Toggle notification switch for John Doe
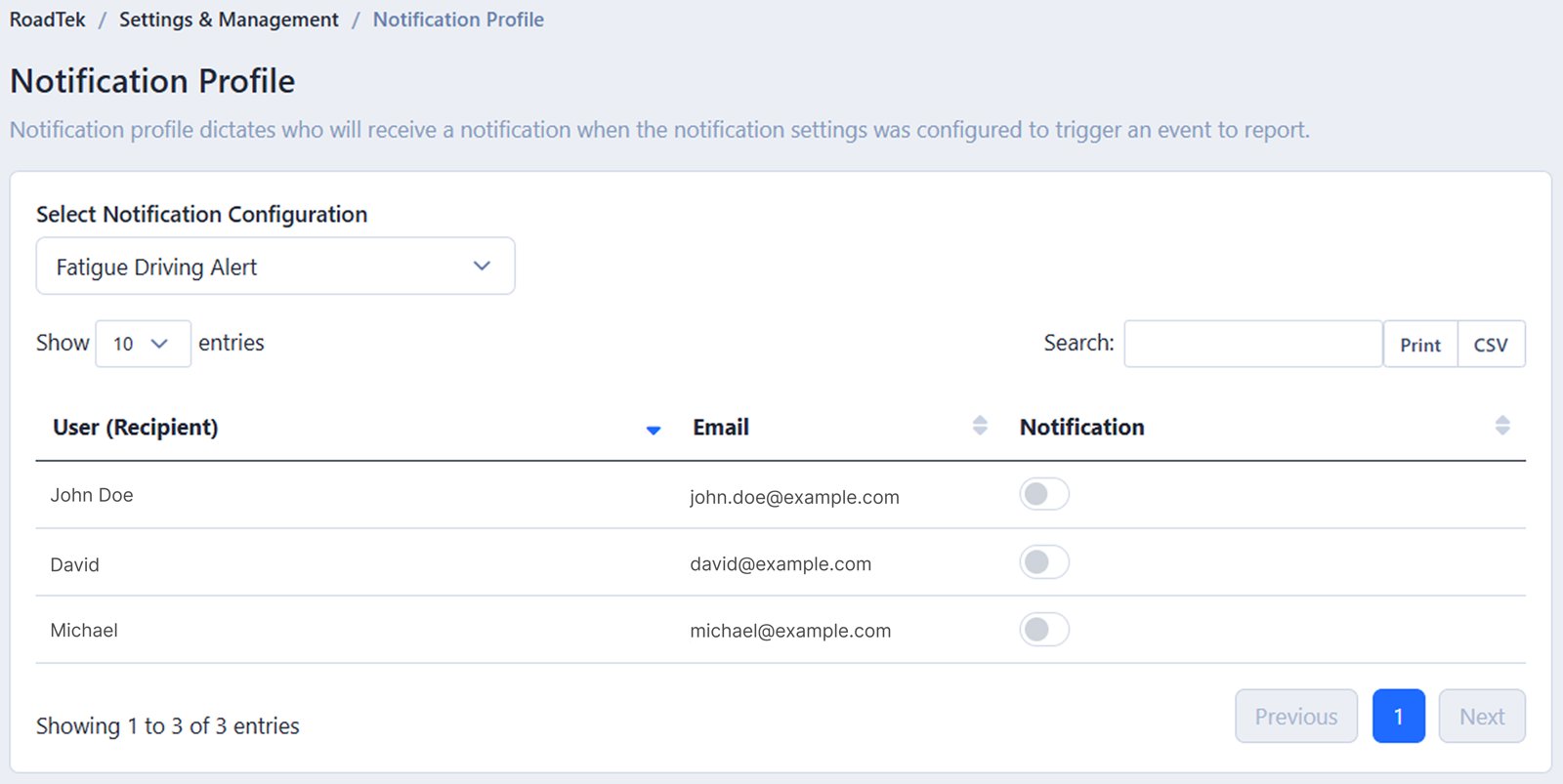The image size is (1563, 784). coord(1044,494)
